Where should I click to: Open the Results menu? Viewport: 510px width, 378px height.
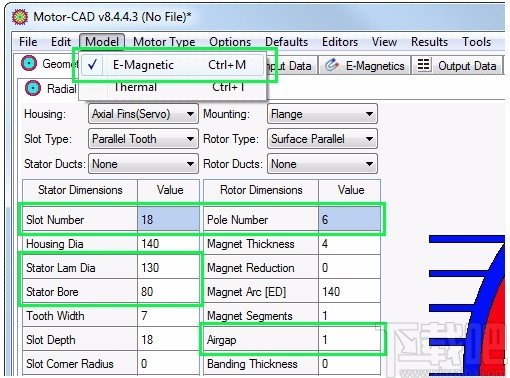(x=429, y=42)
